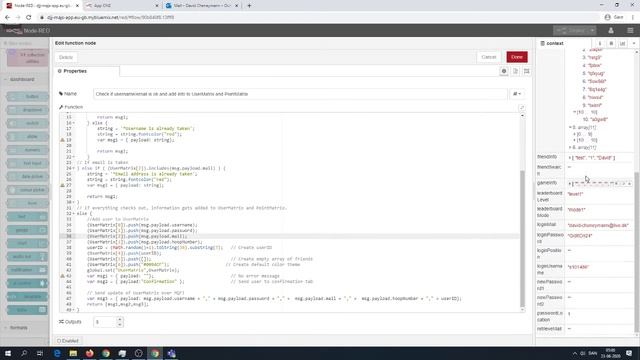Image resolution: width=640 pixels, height=360 pixels.
Task: Click the node Name input field
Action: point(300,94)
